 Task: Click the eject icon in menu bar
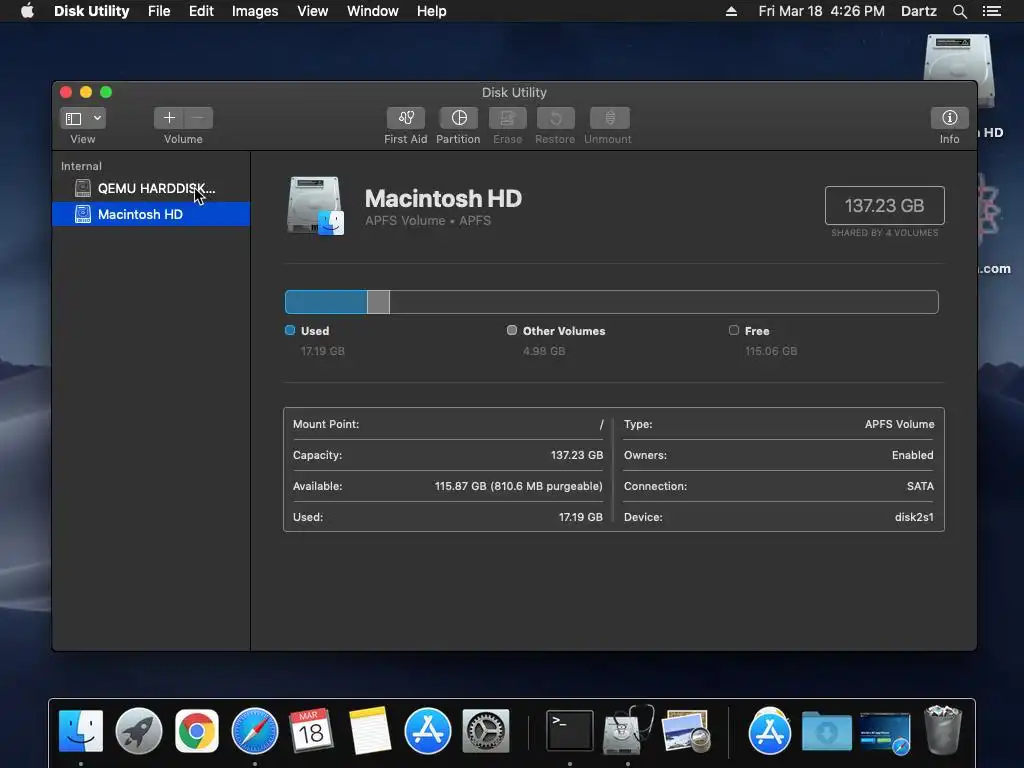coord(731,11)
